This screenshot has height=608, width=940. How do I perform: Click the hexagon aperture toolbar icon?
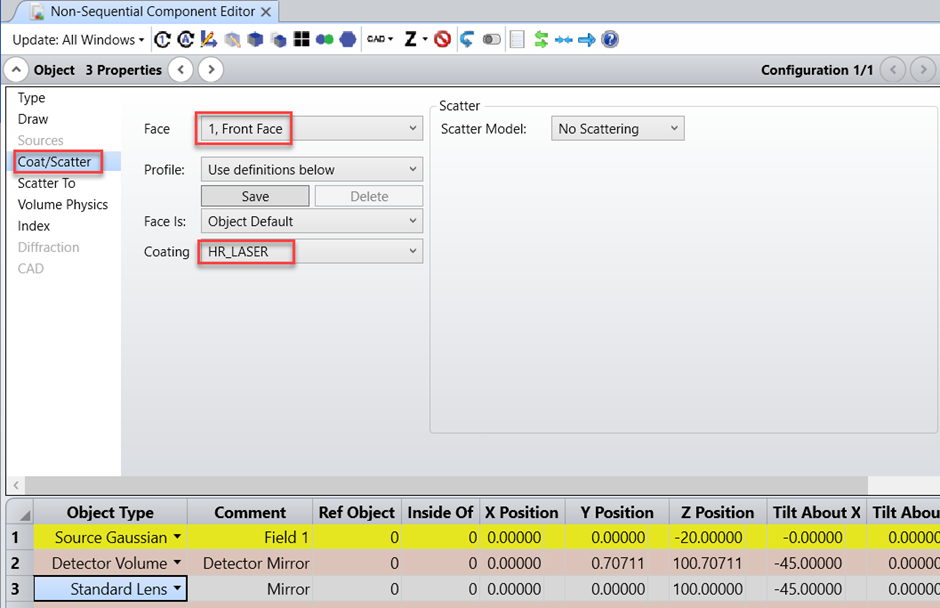click(x=347, y=39)
